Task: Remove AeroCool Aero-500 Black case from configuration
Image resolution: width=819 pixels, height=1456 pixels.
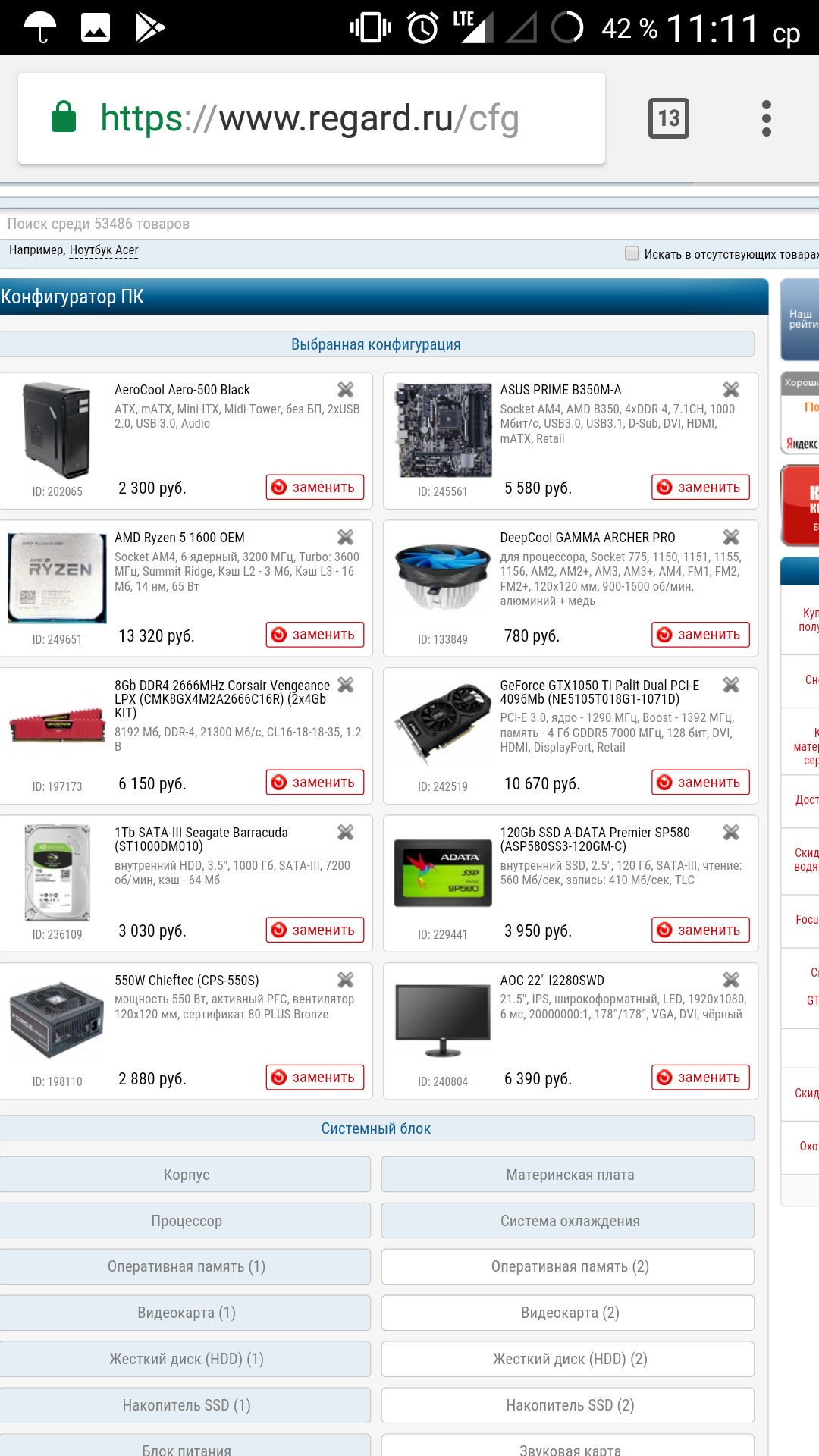Action: click(346, 390)
